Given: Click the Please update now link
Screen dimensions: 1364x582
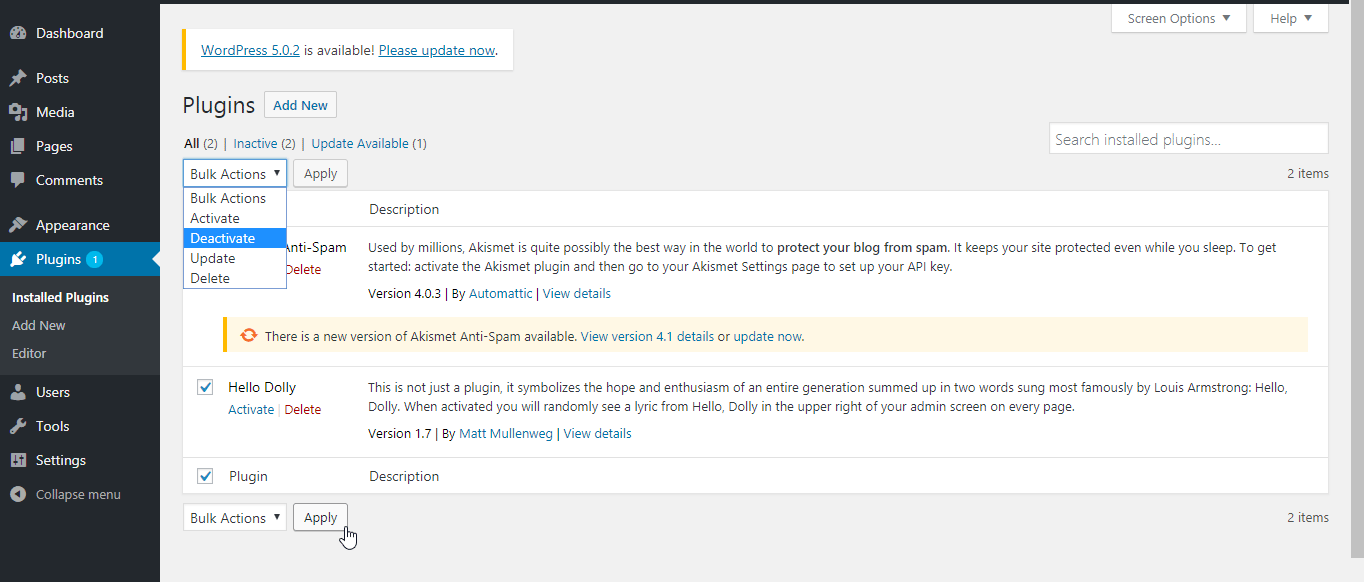Looking at the screenshot, I should click(x=437, y=50).
